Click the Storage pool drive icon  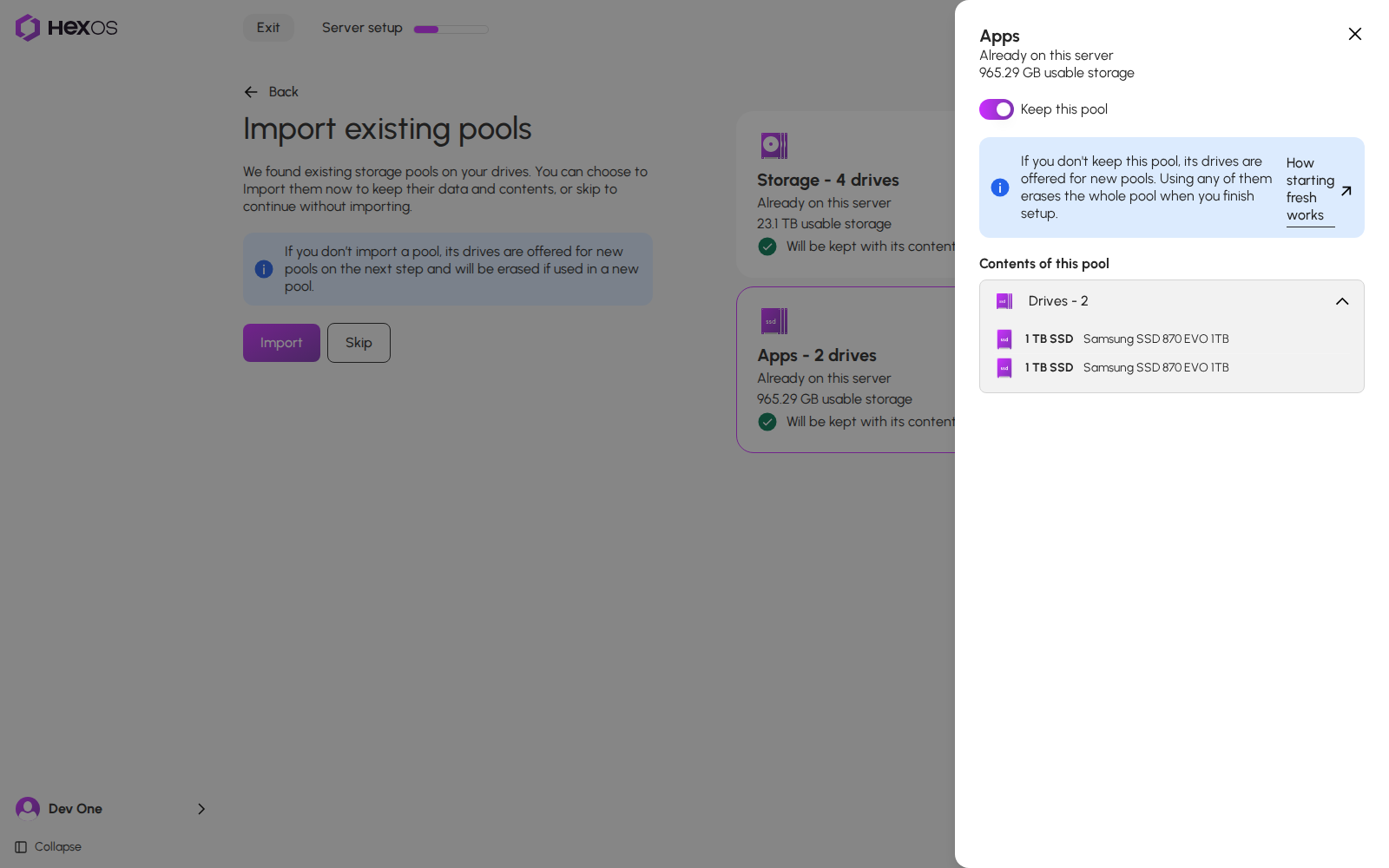(774, 146)
